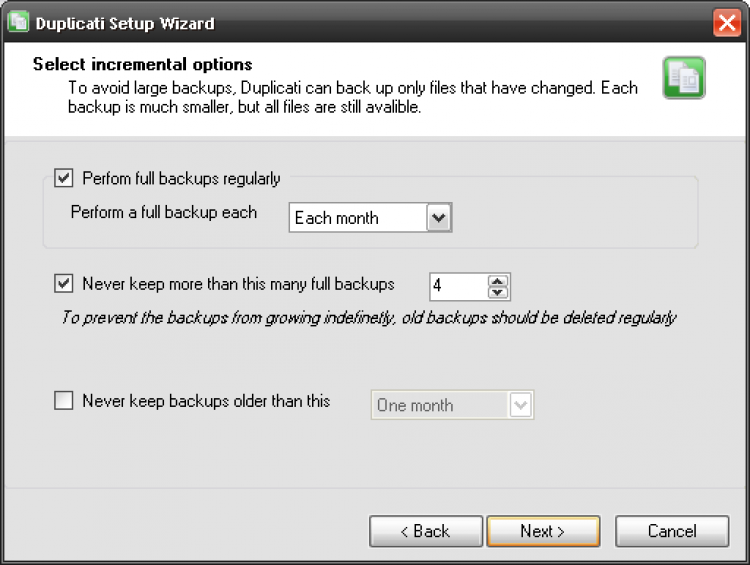
Task: Enable 'Never keep backups older than this'
Action: pyautogui.click(x=64, y=400)
